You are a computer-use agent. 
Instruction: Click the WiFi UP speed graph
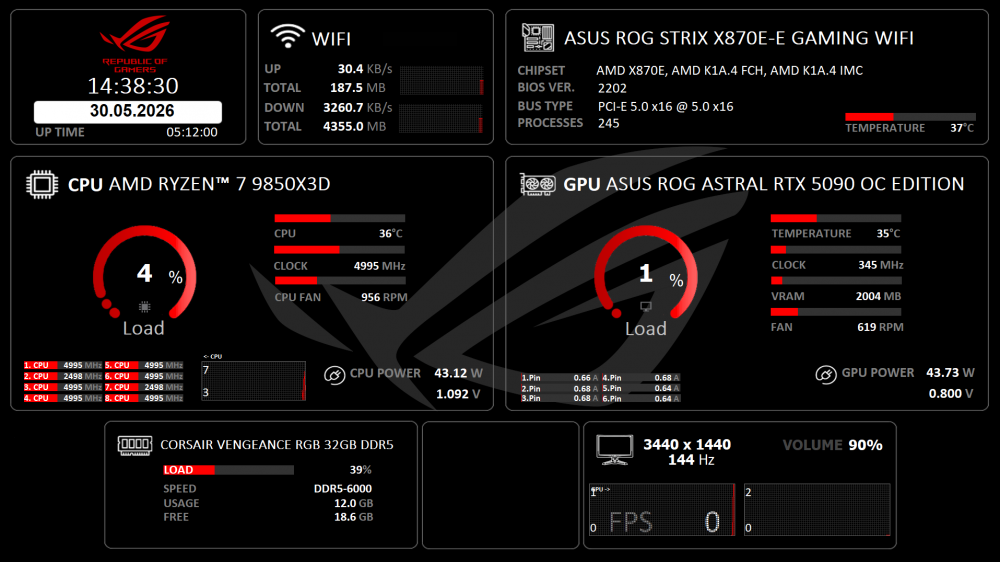click(441, 80)
